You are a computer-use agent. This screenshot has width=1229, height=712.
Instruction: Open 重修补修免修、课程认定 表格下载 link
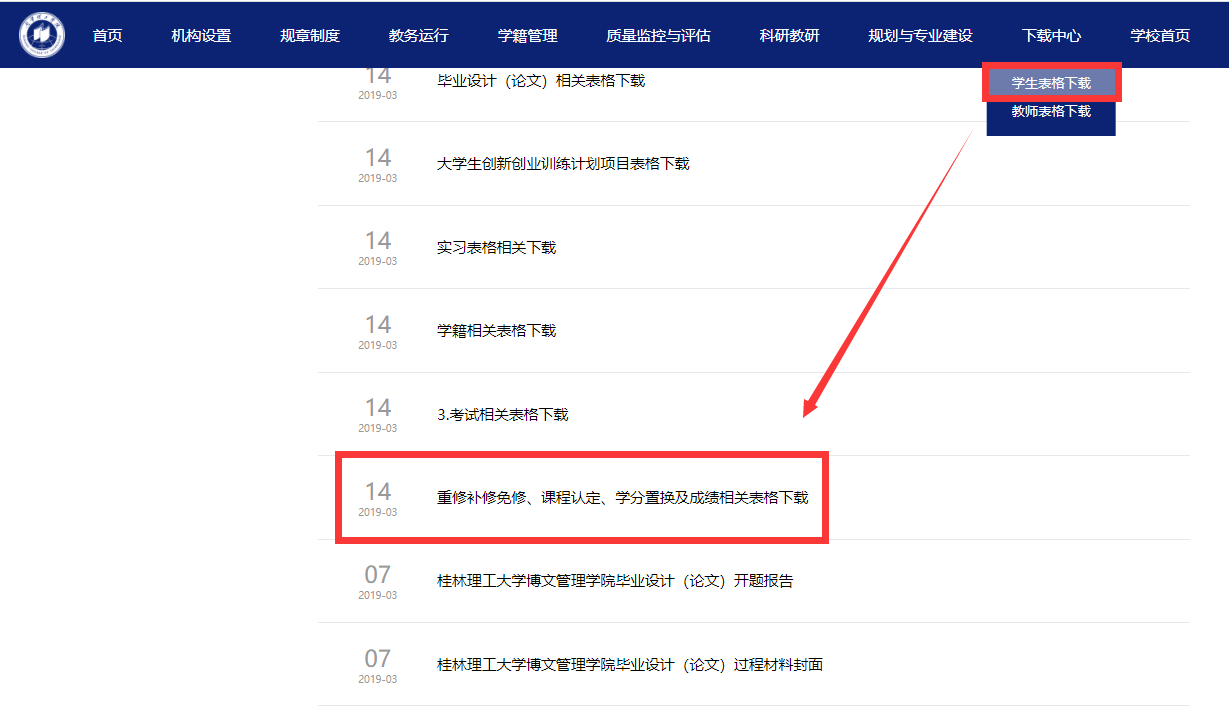622,497
